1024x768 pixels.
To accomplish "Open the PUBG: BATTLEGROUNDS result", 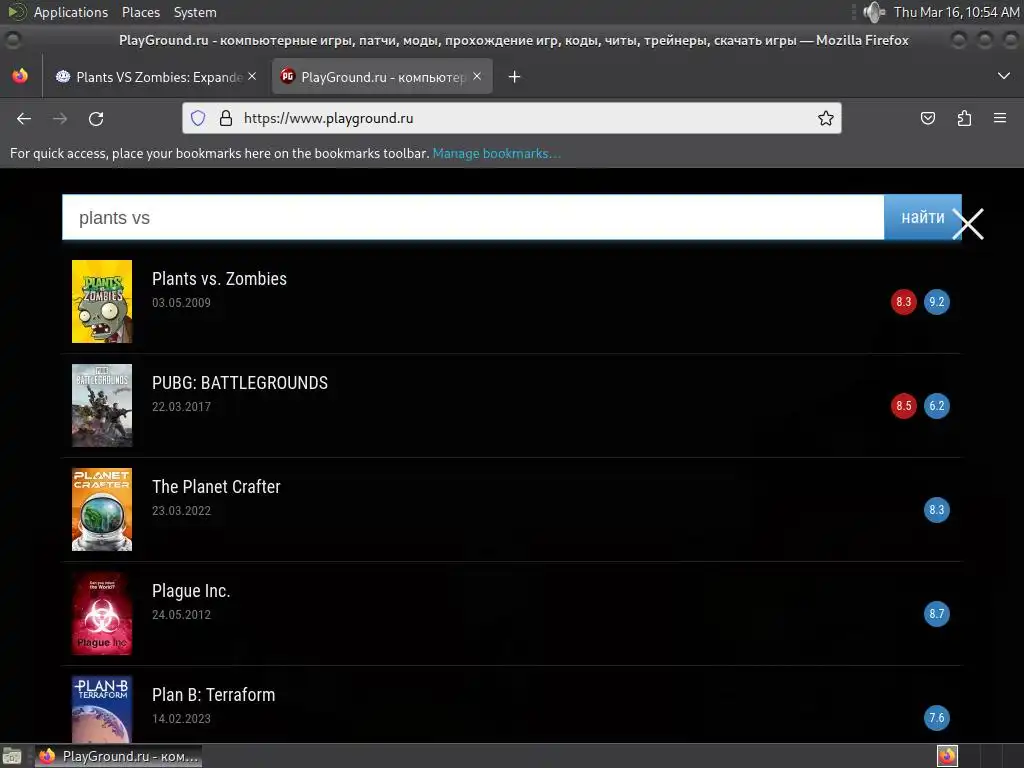I will 240,383.
